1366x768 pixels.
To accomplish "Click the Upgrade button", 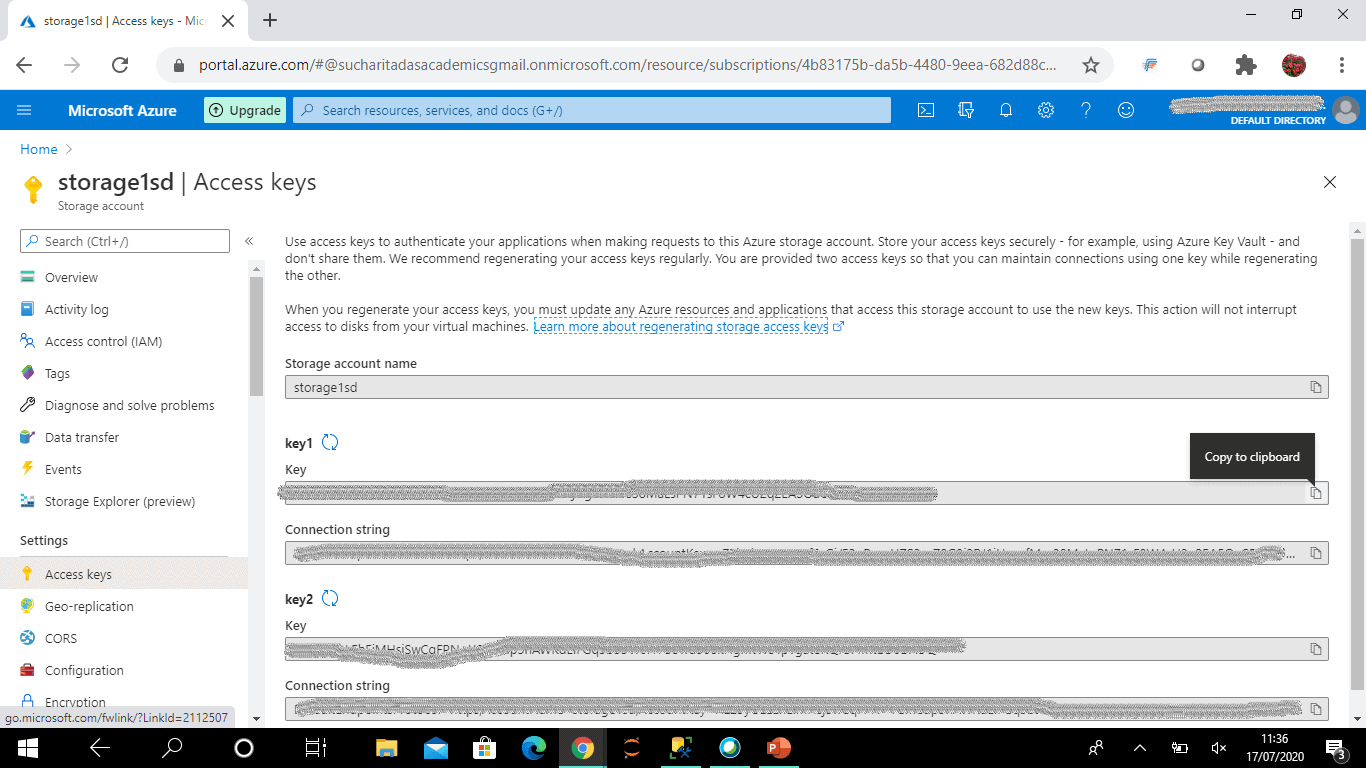I will 244,110.
